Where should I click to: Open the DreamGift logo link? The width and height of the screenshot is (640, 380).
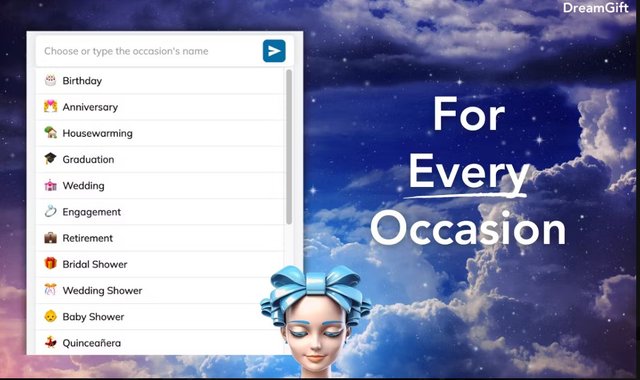(595, 7)
